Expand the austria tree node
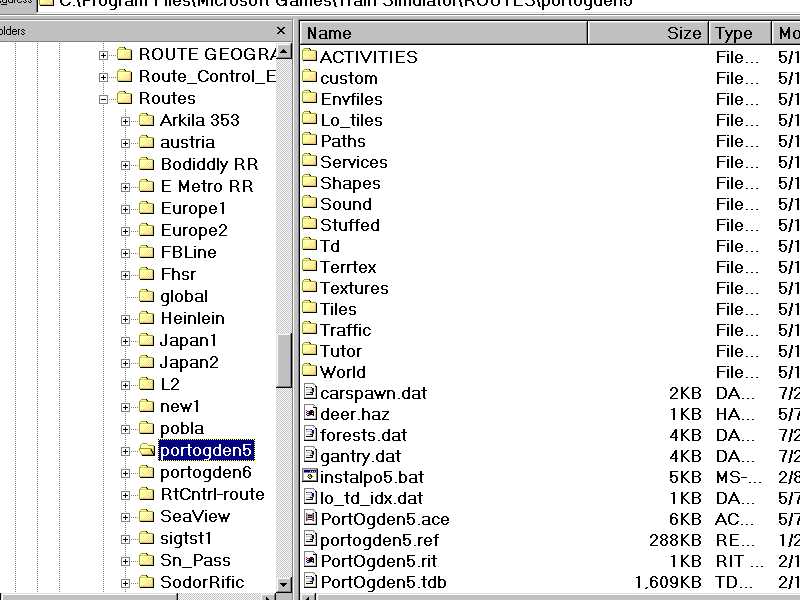 coord(125,143)
